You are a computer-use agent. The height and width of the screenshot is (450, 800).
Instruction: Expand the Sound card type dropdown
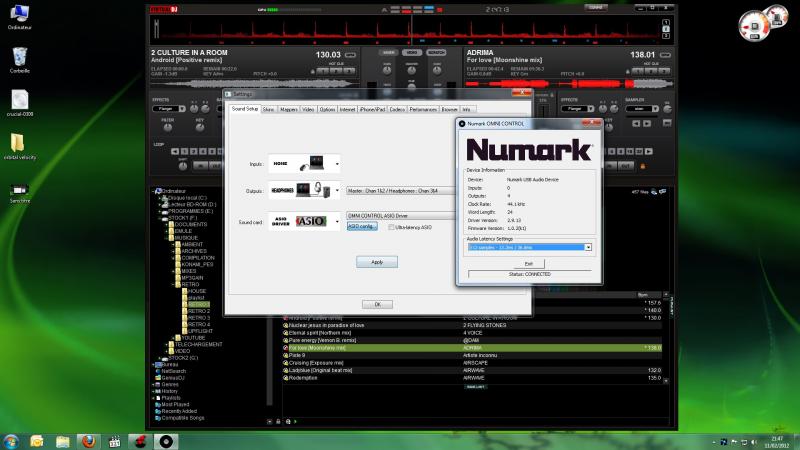click(337, 221)
